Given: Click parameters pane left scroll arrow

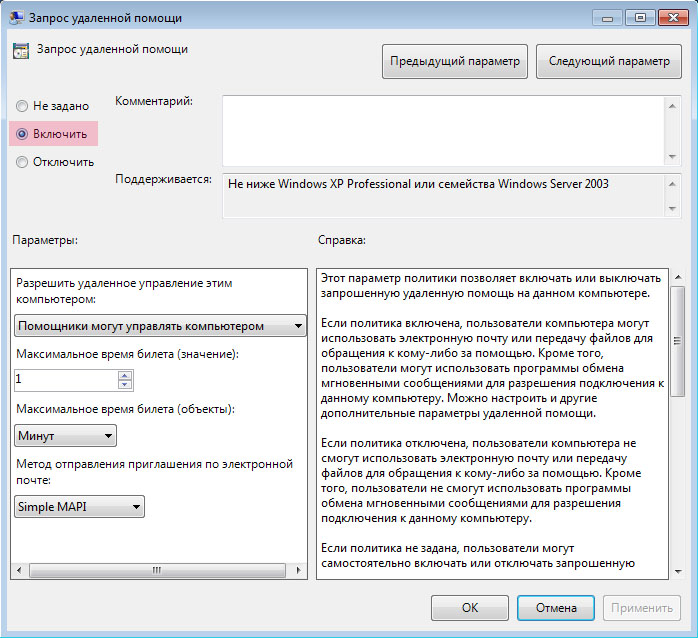Looking at the screenshot, I should click(x=19, y=570).
